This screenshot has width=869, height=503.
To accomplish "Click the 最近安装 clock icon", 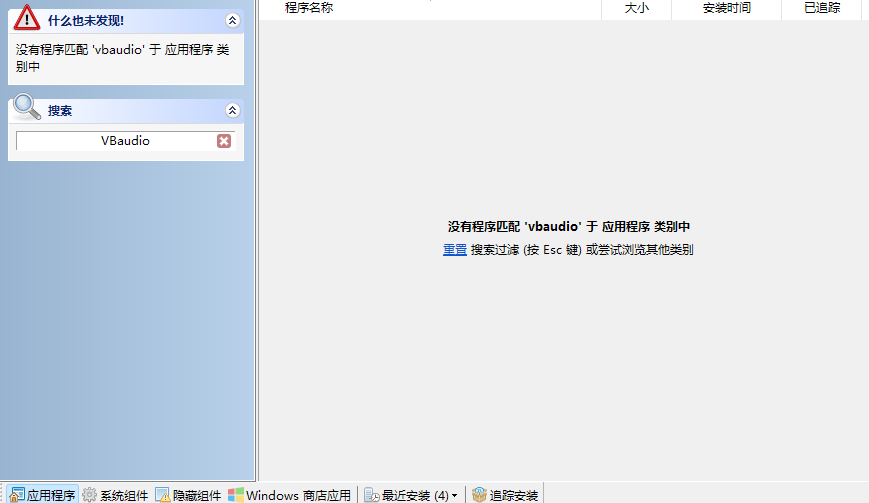I will [372, 495].
